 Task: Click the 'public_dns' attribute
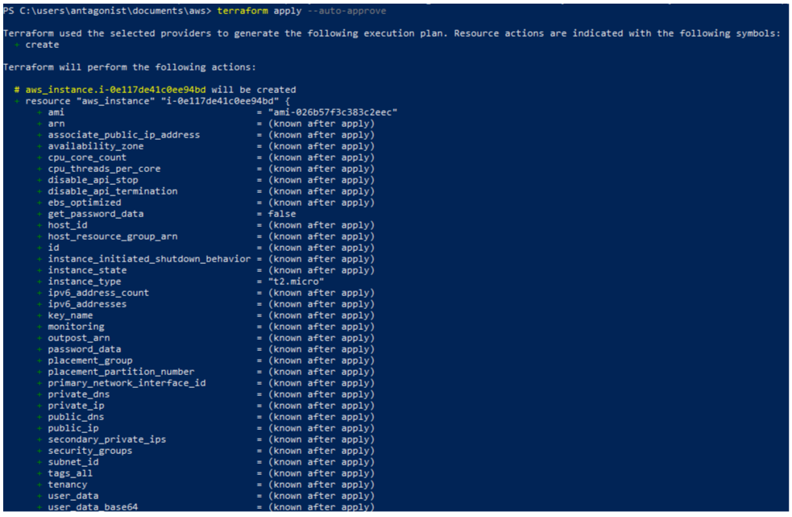76,417
